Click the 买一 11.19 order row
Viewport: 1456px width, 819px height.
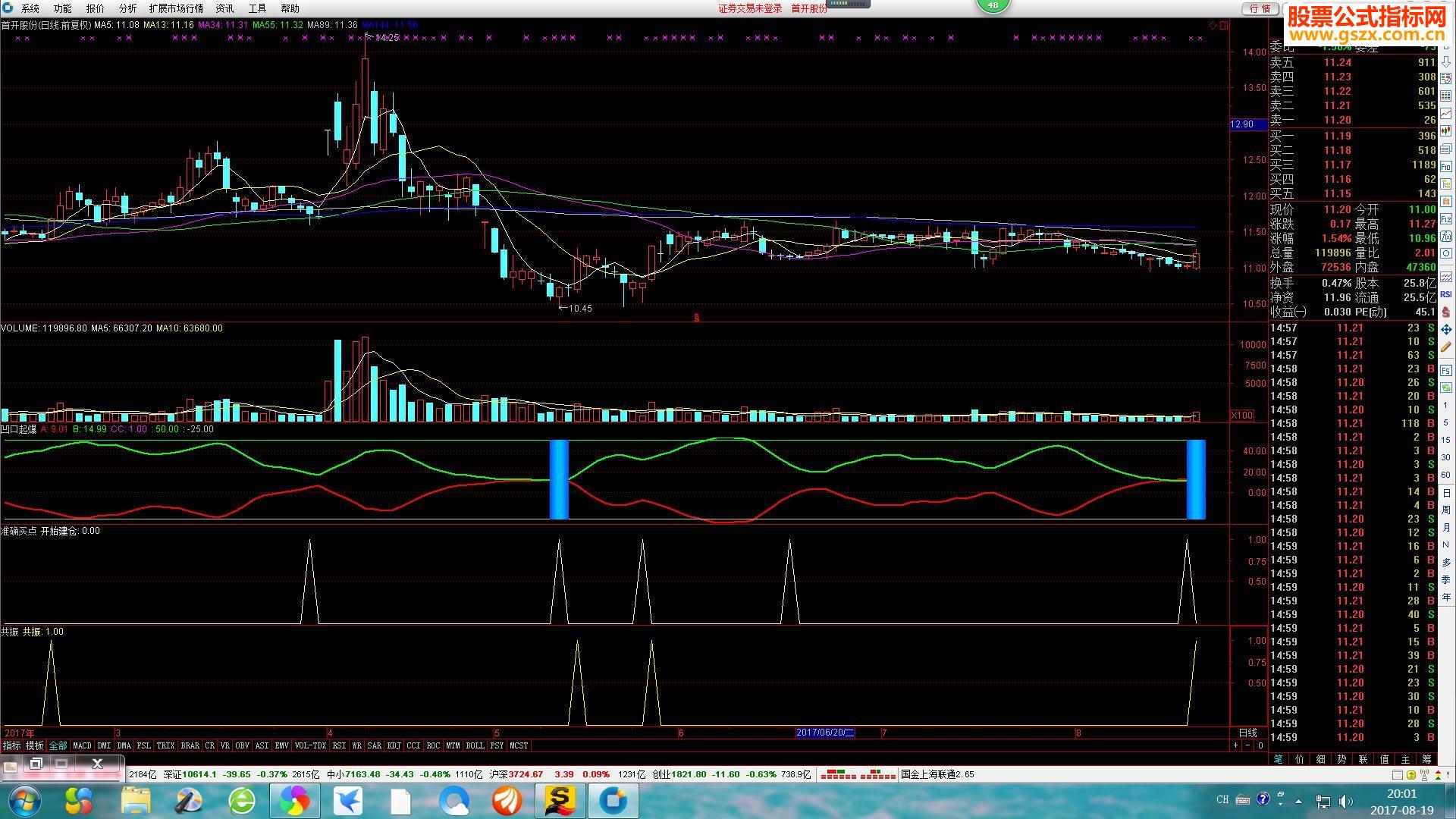[x=1354, y=136]
